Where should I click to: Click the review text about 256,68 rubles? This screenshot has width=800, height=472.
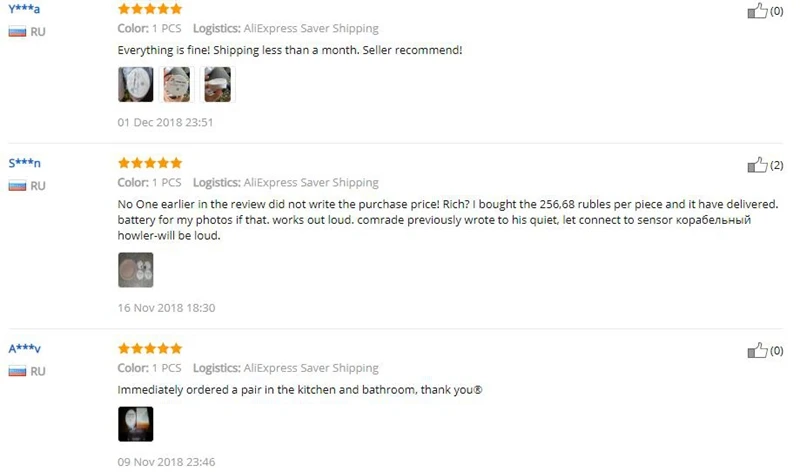pyautogui.click(x=447, y=220)
